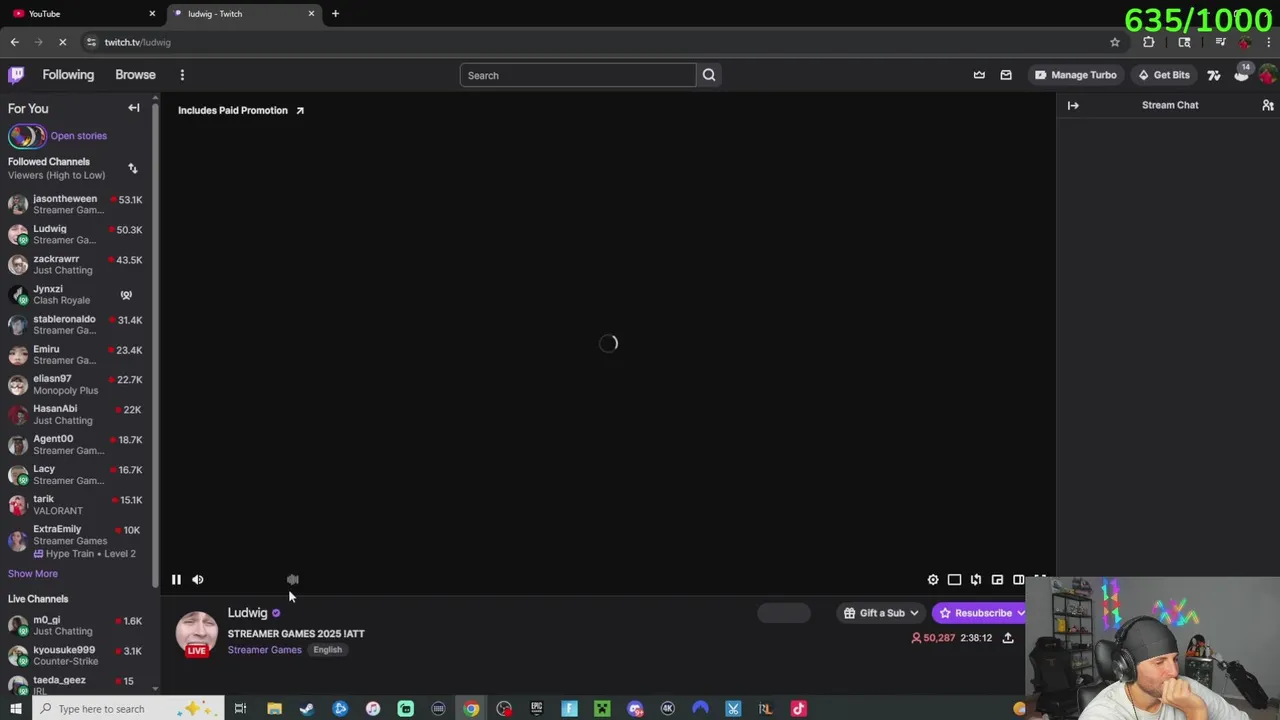
Task: Open picture-in-picture mini player
Action: (x=997, y=580)
